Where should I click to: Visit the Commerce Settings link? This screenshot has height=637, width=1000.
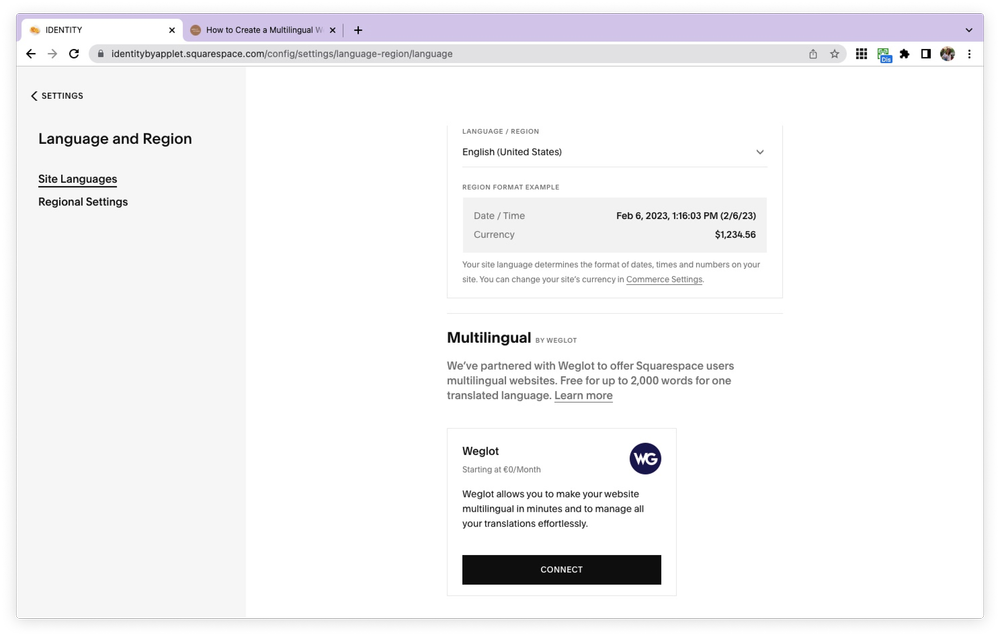pyautogui.click(x=664, y=279)
